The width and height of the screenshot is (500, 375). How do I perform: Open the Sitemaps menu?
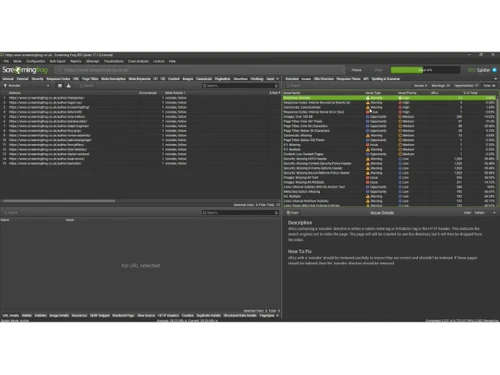point(93,61)
